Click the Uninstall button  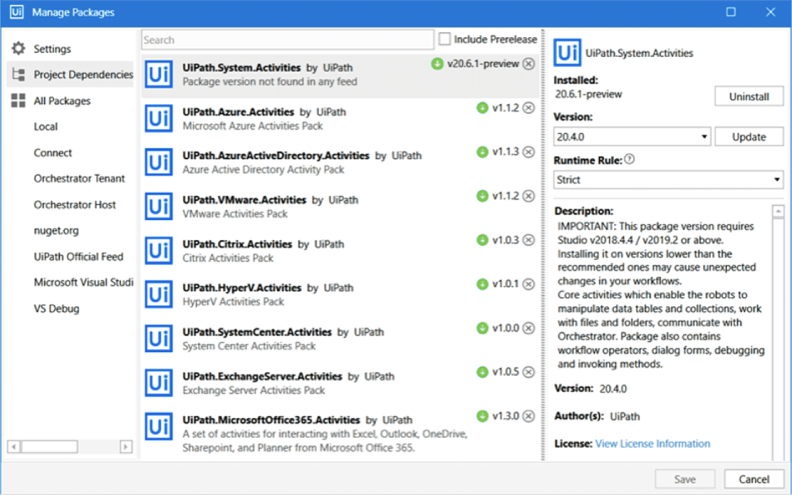(749, 96)
